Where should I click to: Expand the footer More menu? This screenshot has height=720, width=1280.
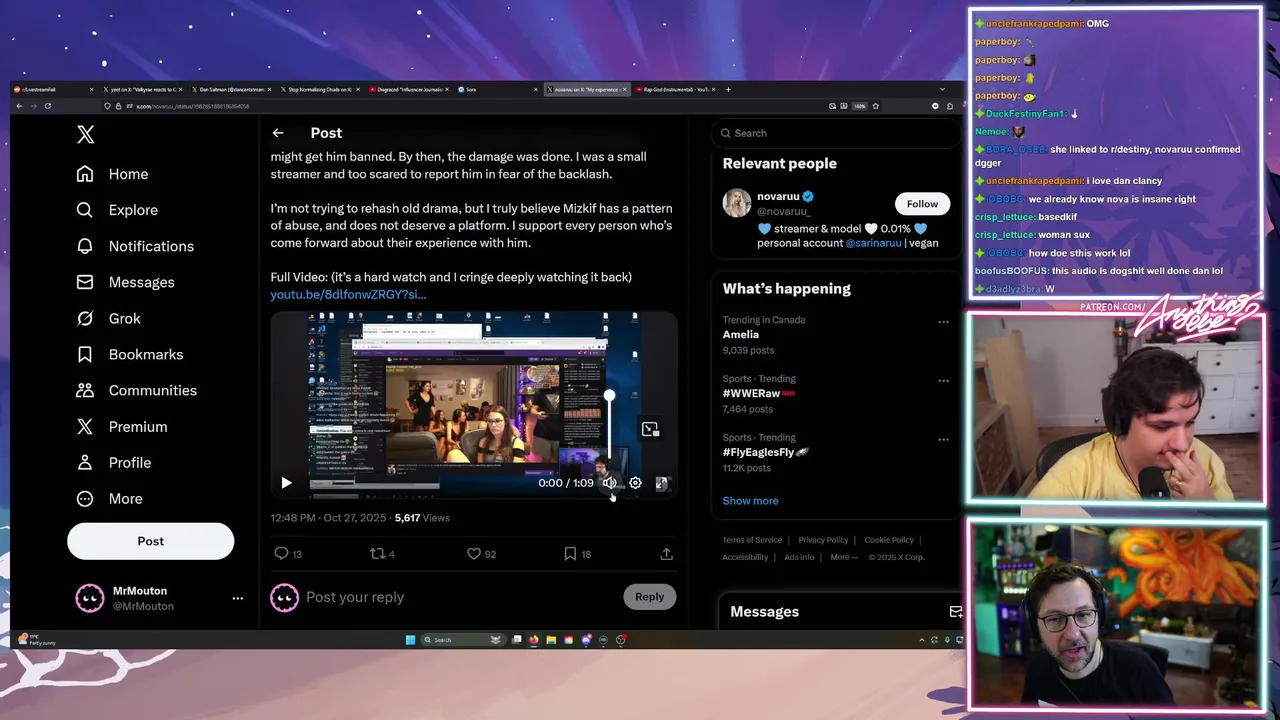843,557
